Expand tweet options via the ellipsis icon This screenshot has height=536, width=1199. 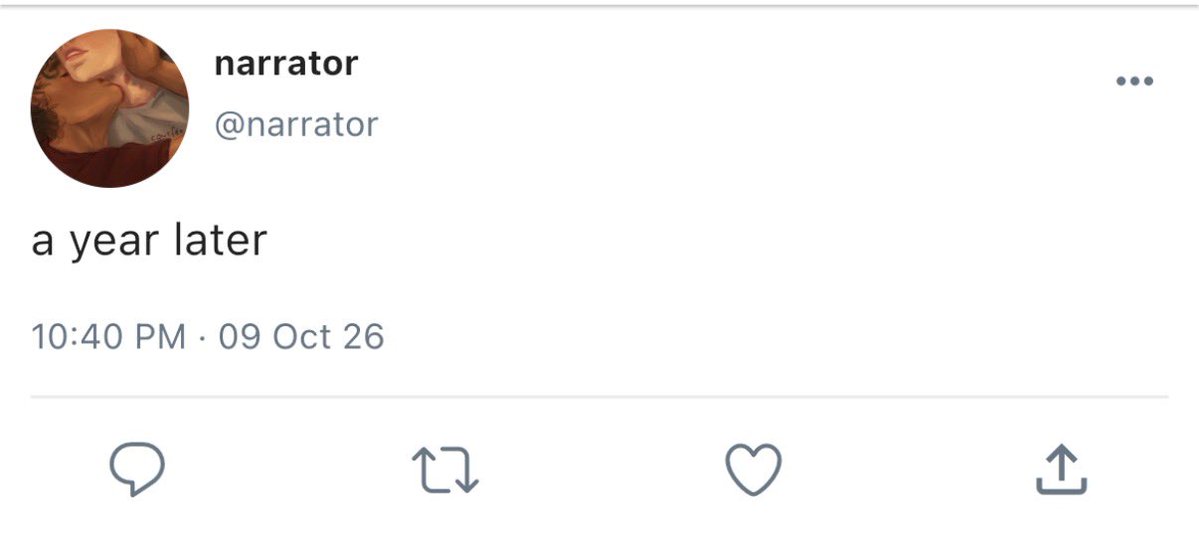click(x=1135, y=81)
